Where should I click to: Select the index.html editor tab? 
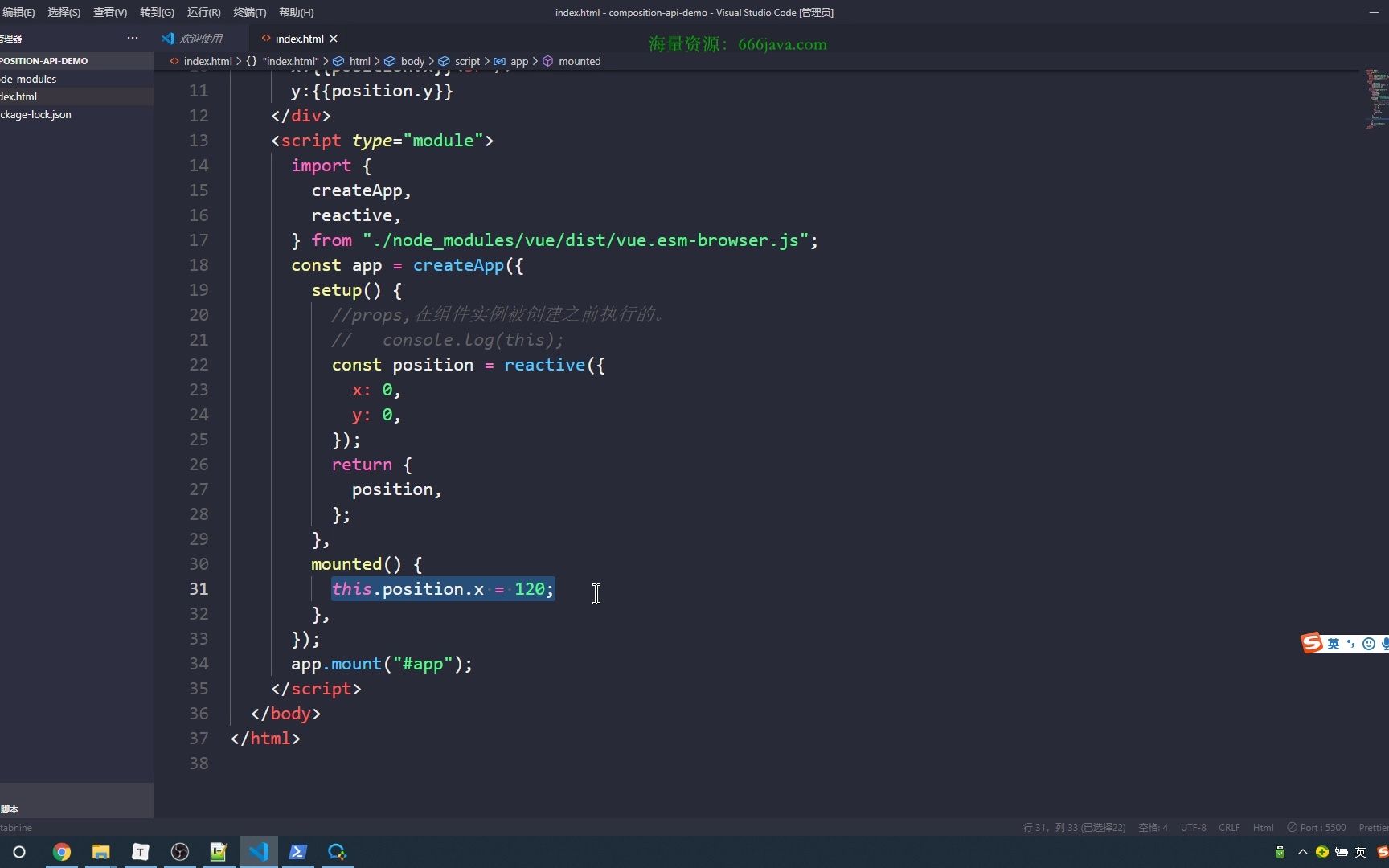point(299,39)
